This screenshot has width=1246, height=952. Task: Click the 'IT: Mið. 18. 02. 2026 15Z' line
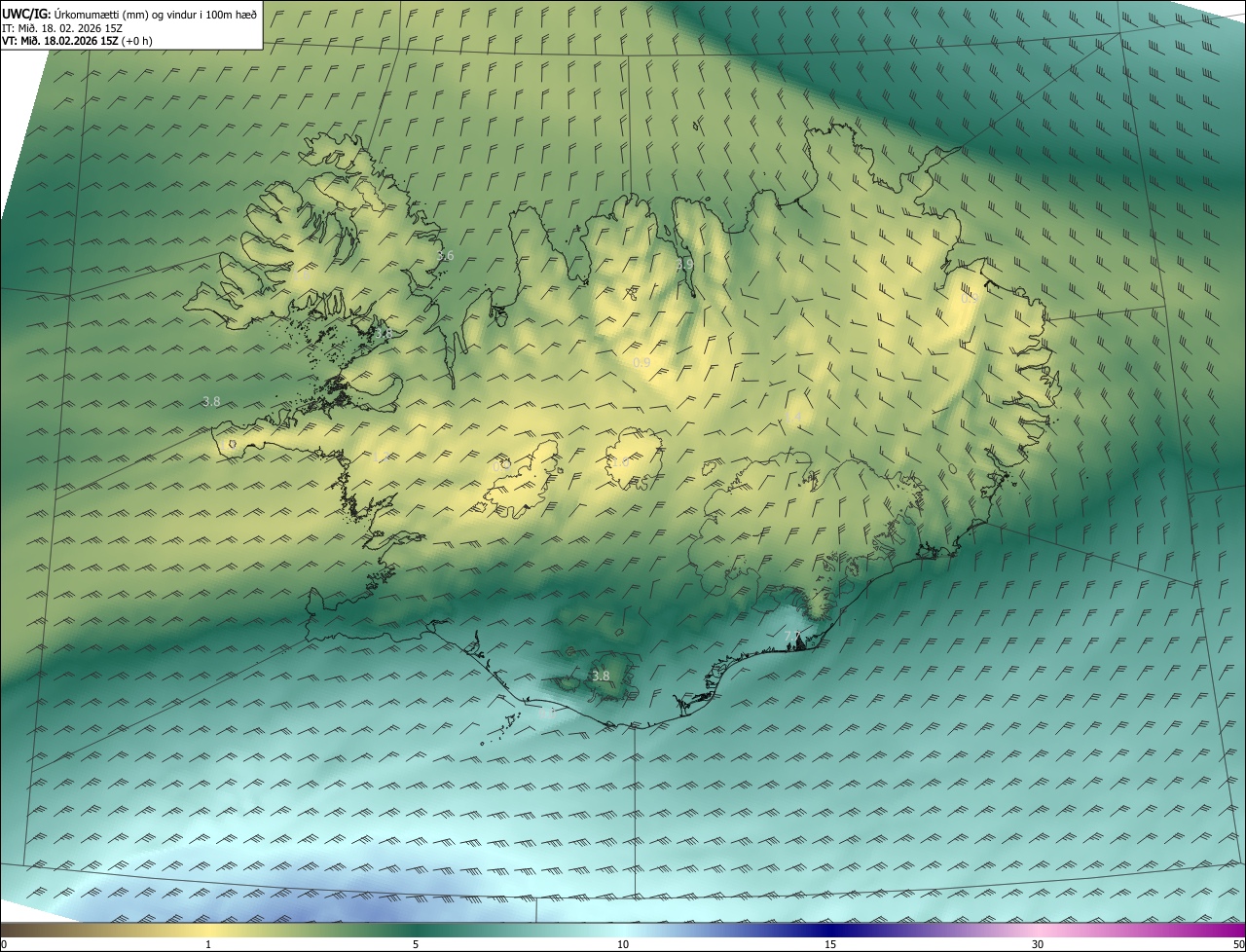(63, 28)
